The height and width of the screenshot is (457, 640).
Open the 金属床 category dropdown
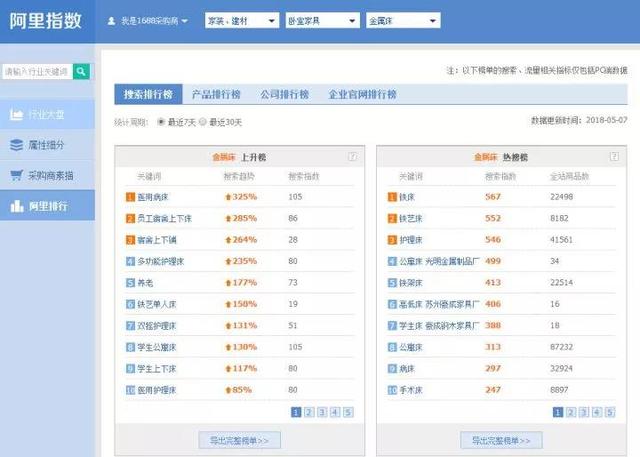coord(403,20)
